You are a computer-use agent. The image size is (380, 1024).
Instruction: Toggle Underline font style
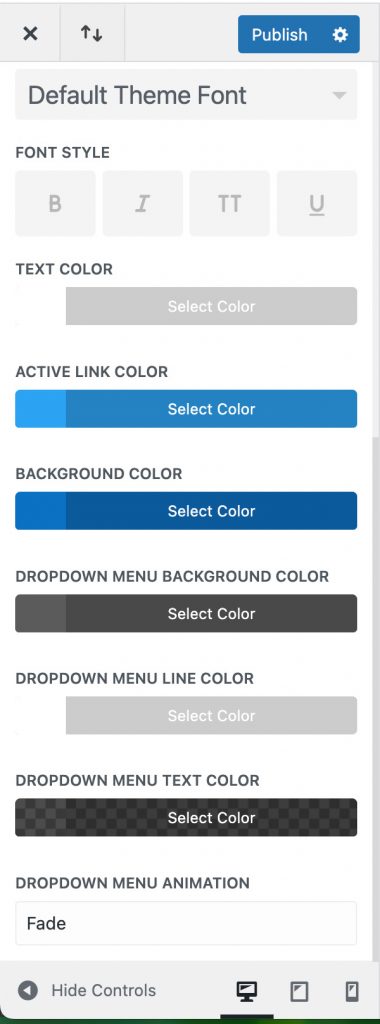pos(317,204)
